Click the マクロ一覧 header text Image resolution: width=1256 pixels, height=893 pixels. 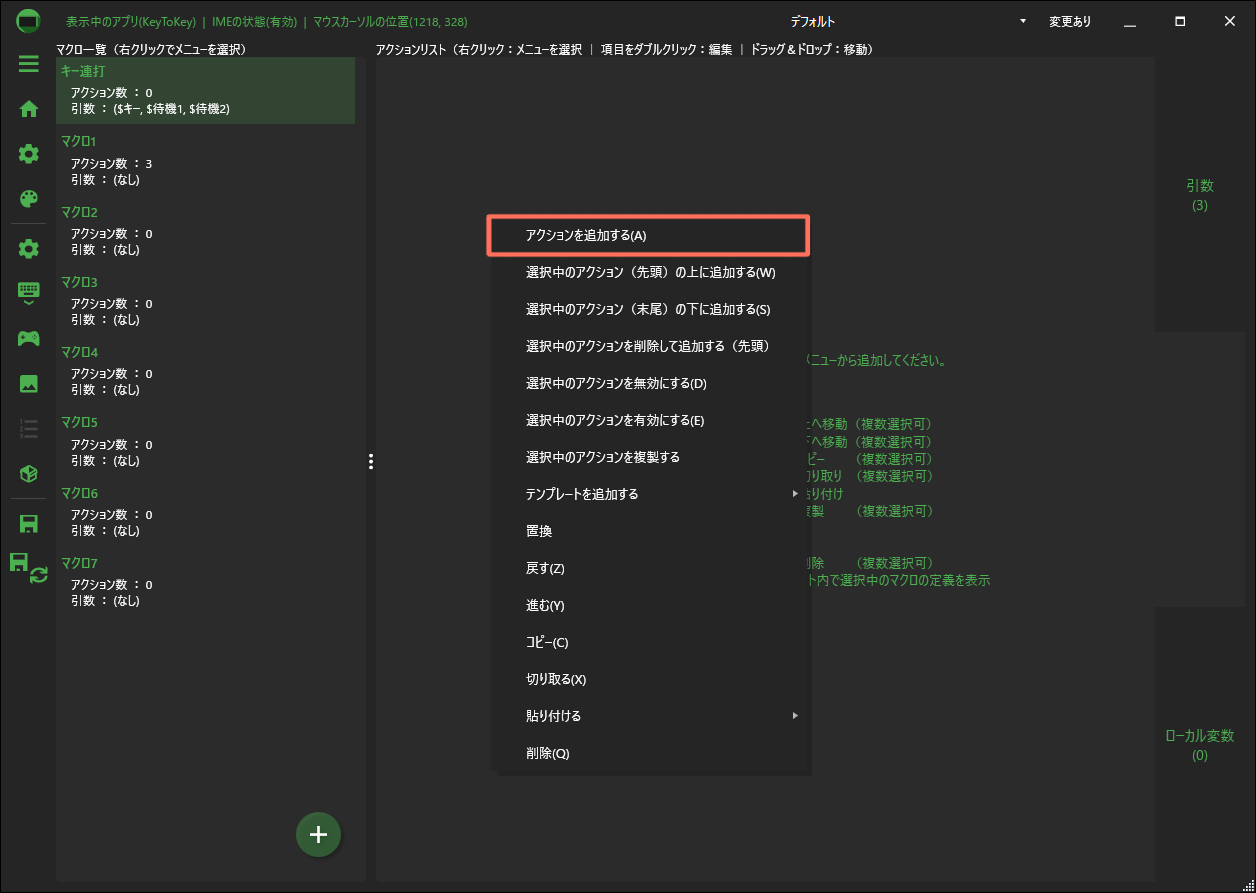point(150,48)
